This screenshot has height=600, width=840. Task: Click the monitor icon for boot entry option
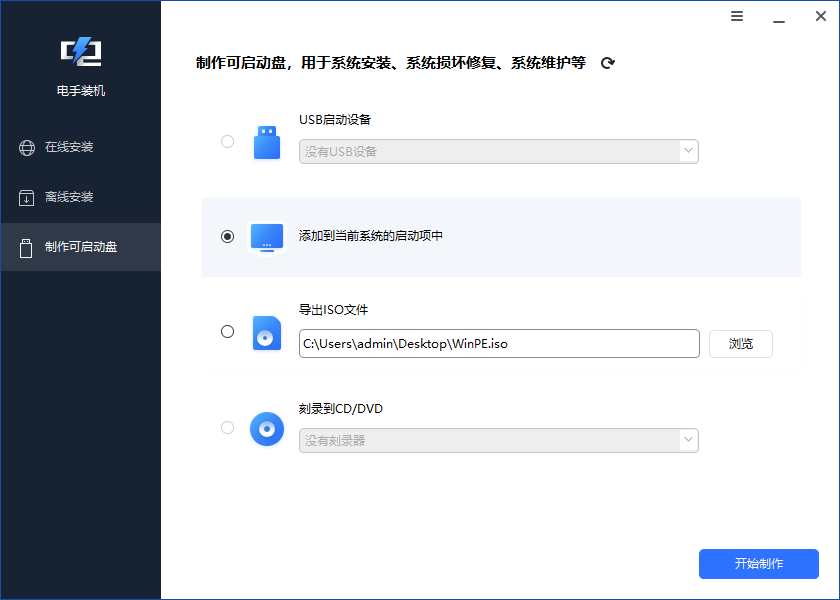pos(267,238)
